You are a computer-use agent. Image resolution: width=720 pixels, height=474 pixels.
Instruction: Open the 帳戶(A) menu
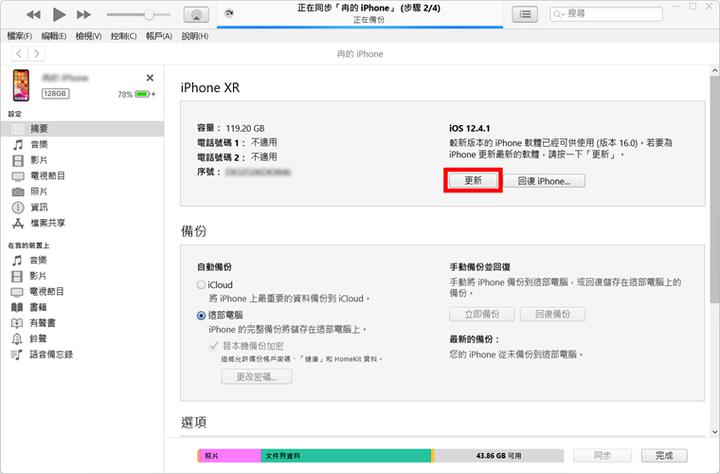click(x=159, y=36)
